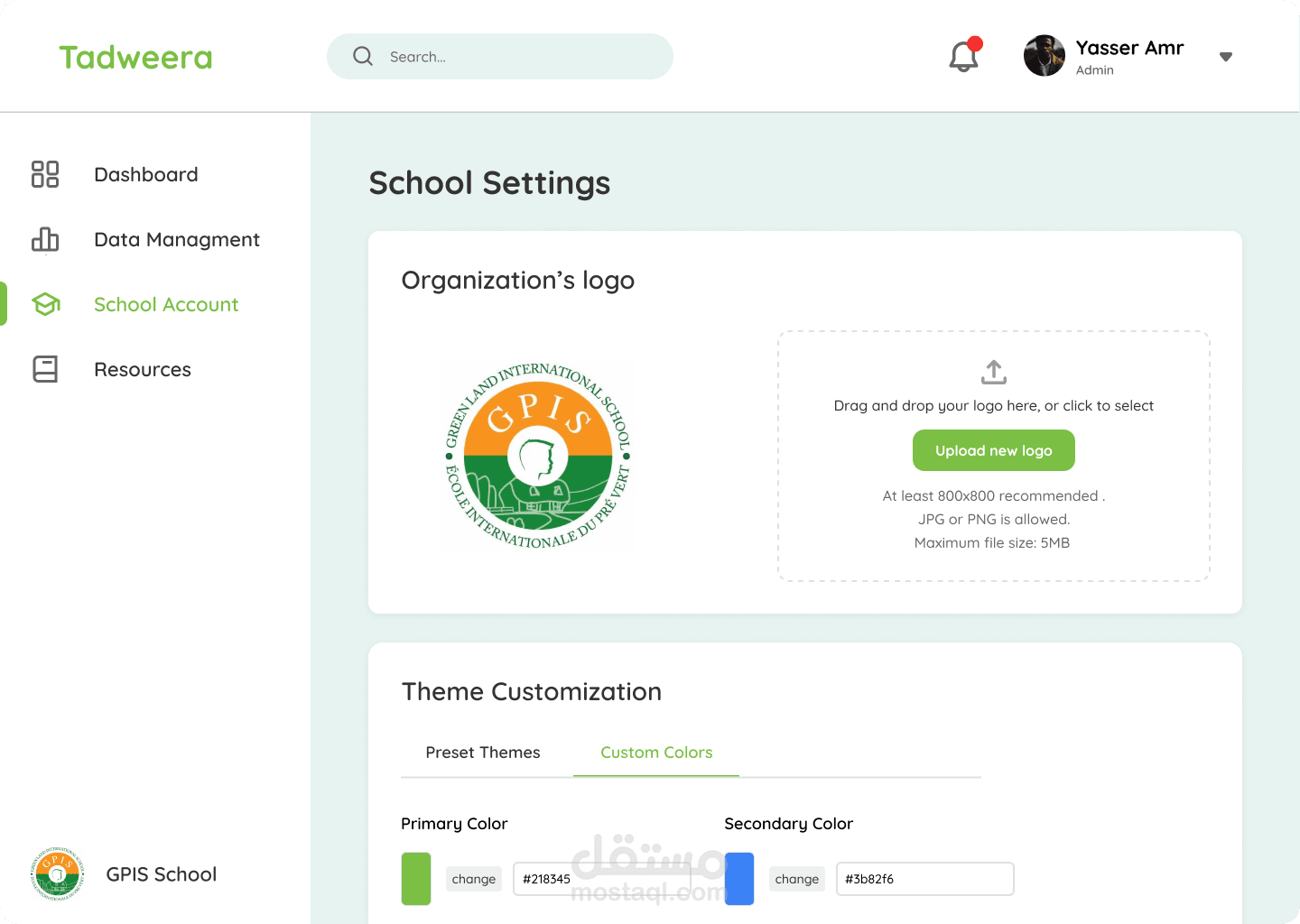Image resolution: width=1300 pixels, height=924 pixels.
Task: Click the GPIS School label
Action: (162, 873)
